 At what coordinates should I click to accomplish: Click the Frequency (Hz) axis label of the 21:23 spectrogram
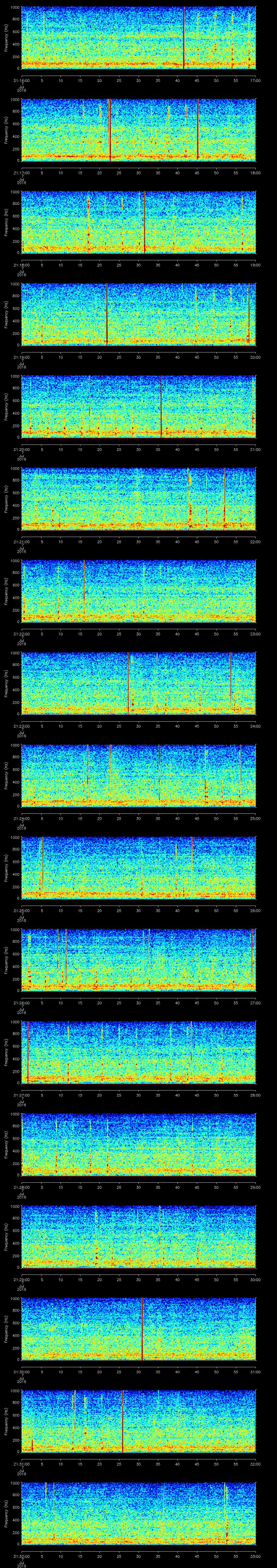[6, 683]
